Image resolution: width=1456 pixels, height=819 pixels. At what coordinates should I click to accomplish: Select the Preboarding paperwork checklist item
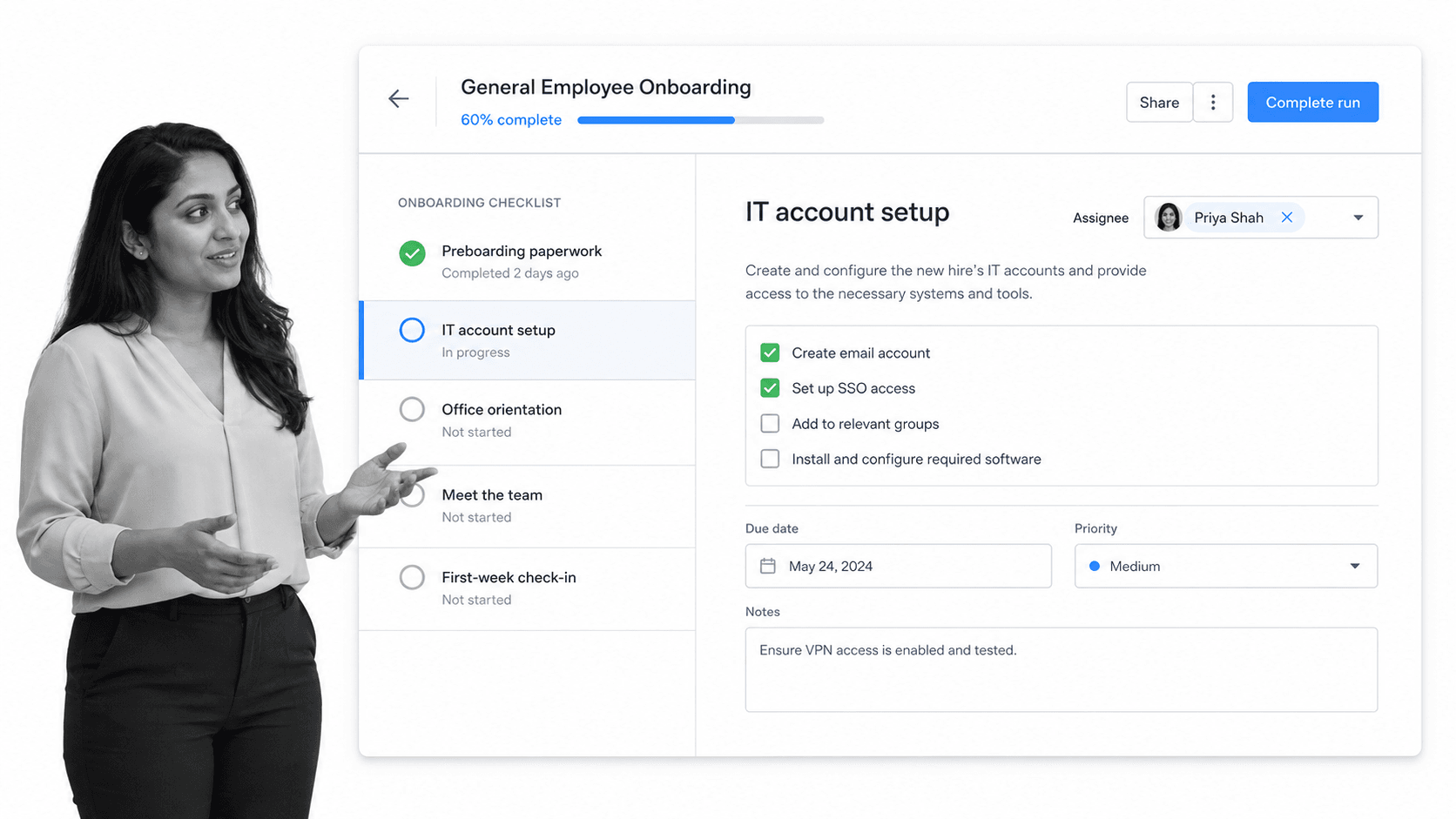pyautogui.click(x=528, y=261)
